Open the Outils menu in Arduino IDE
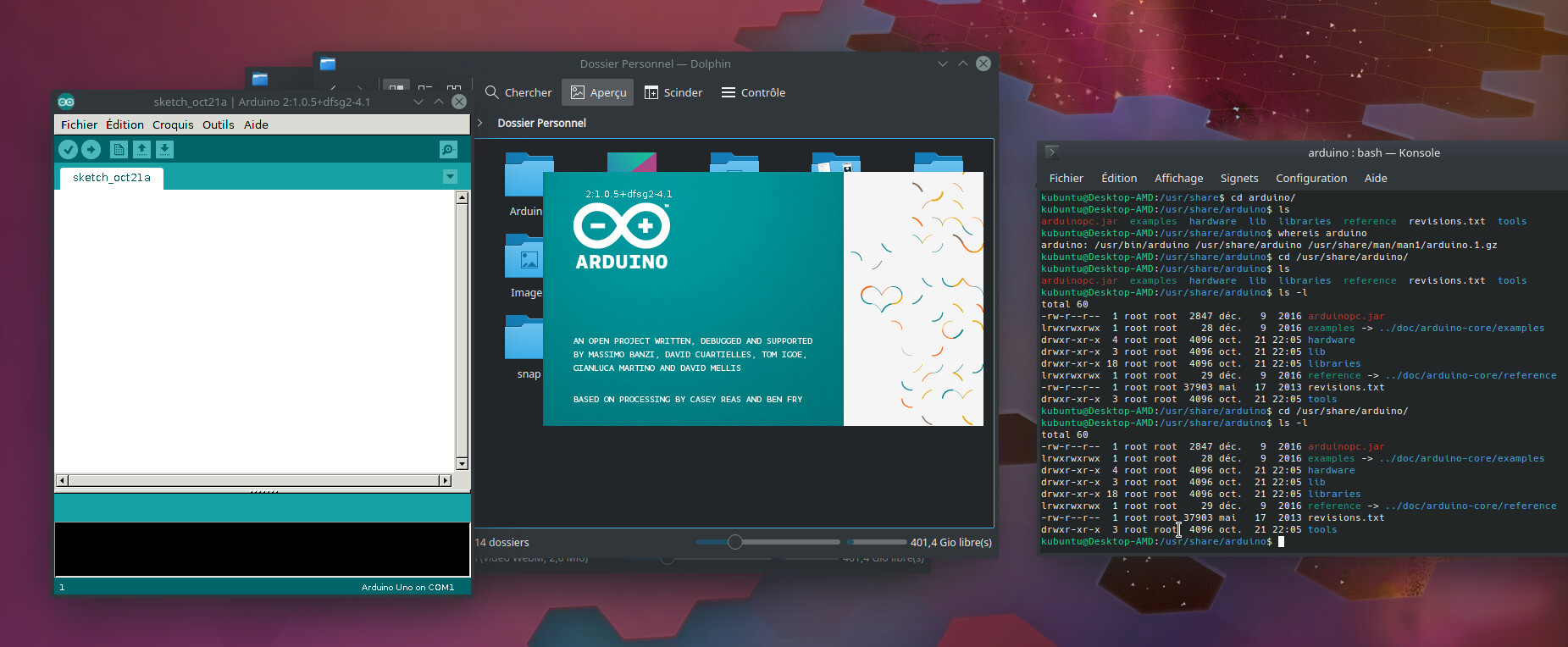Screen dimensions: 1568x647 (218, 124)
